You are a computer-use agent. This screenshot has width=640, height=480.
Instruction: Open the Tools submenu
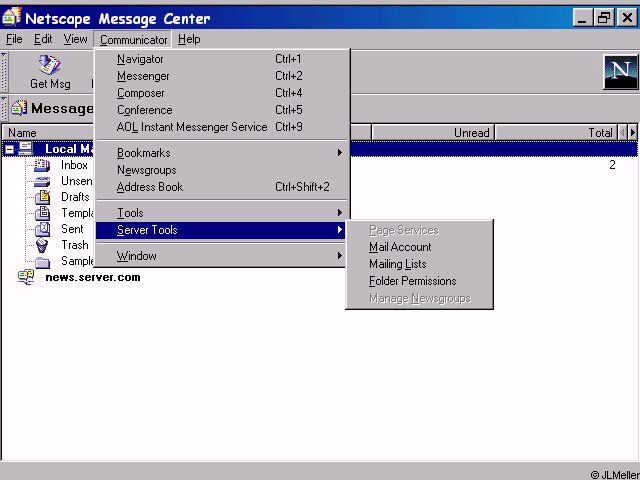coord(222,213)
